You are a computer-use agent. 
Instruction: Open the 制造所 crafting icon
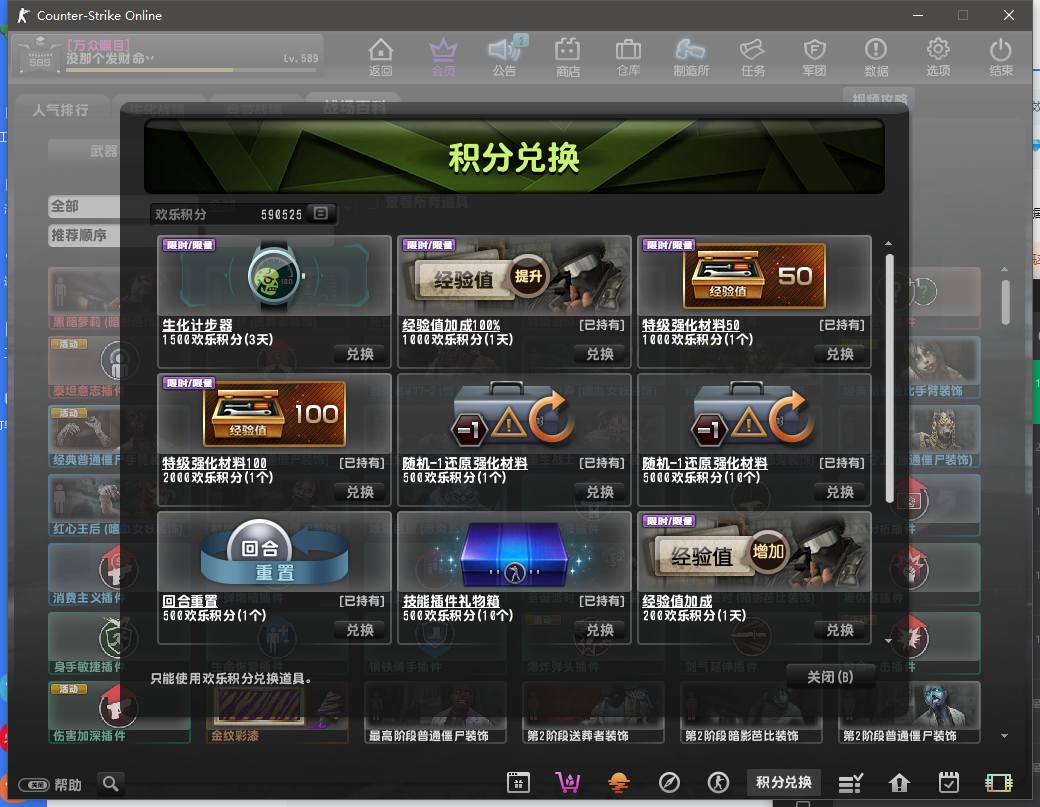click(x=690, y=56)
